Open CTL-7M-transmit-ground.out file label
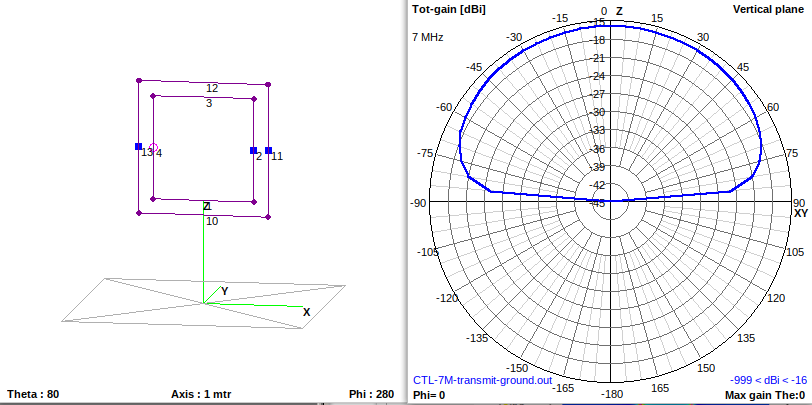 point(482,380)
